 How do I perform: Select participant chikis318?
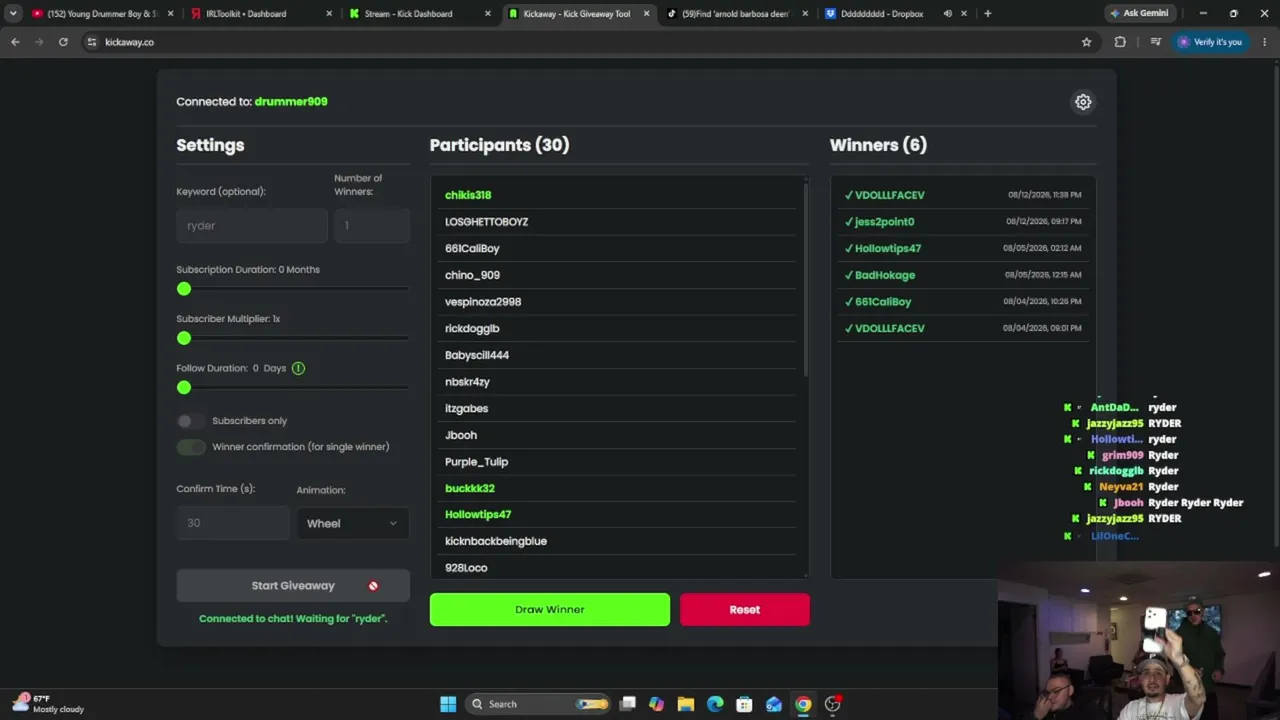pyautogui.click(x=468, y=195)
